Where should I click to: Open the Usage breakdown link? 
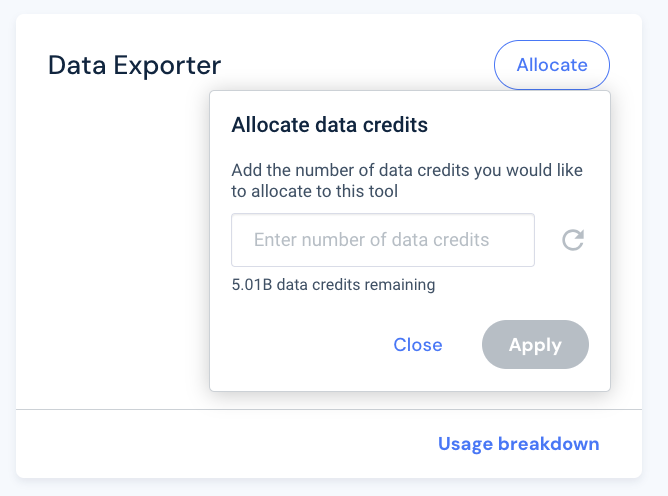pos(518,444)
